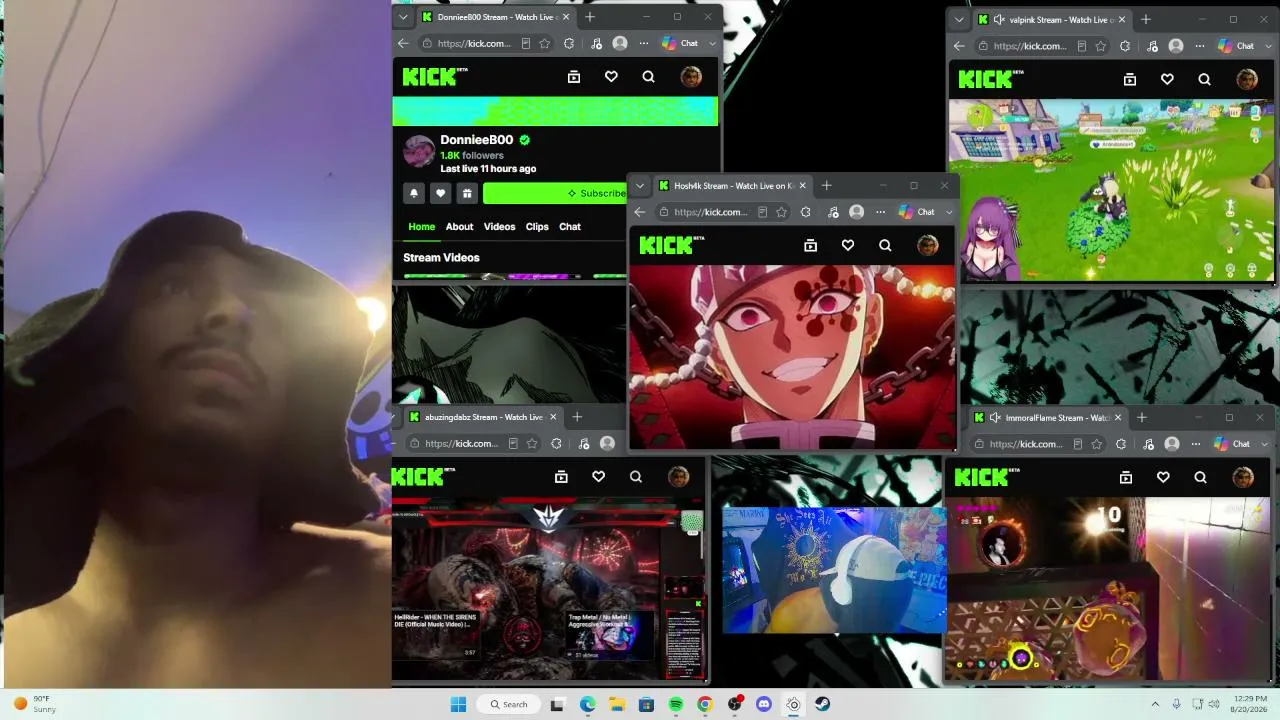Open a new tab in the DonnieeB00 window
Viewport: 1280px width, 720px height.
(590, 17)
